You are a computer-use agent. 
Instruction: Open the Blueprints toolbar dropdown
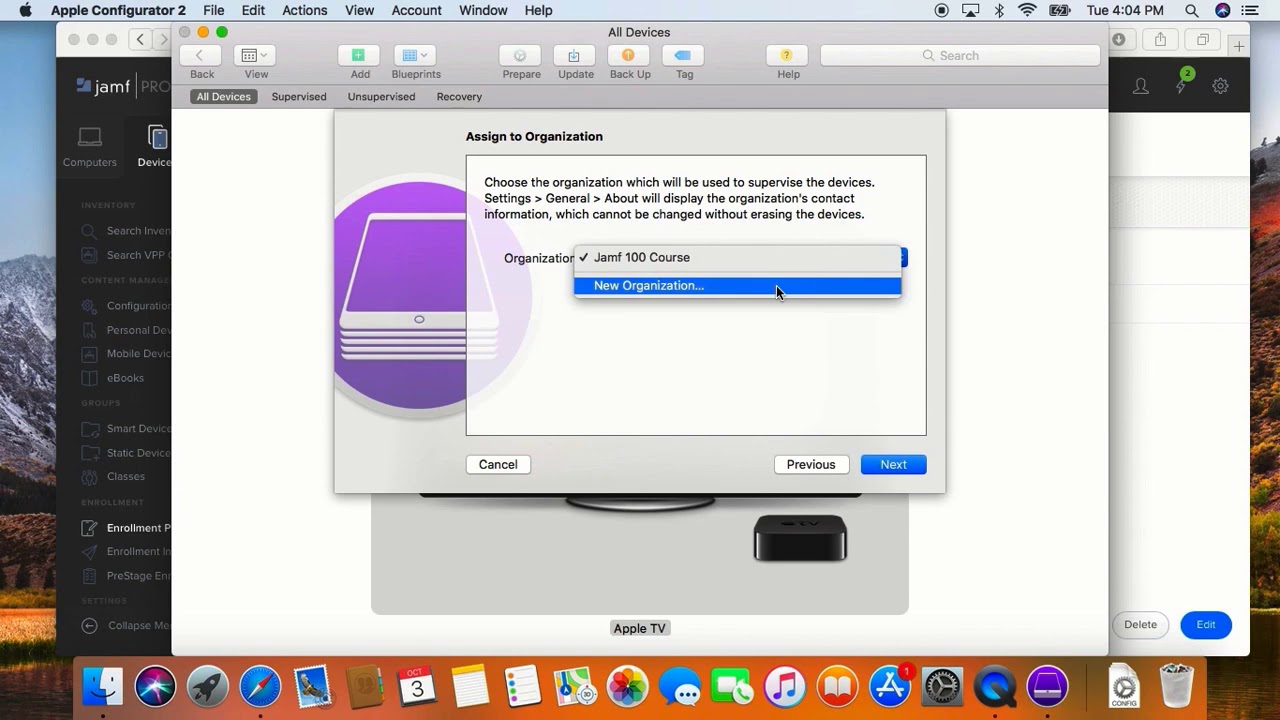[x=415, y=56]
